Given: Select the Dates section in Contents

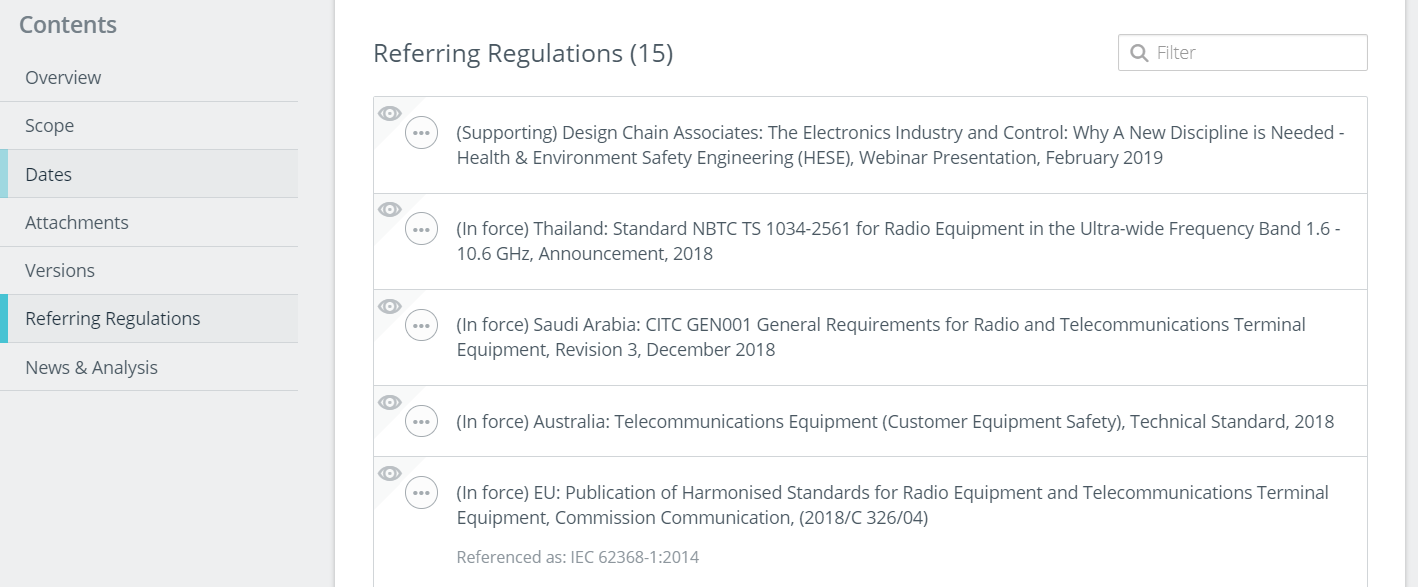Looking at the screenshot, I should coord(47,173).
